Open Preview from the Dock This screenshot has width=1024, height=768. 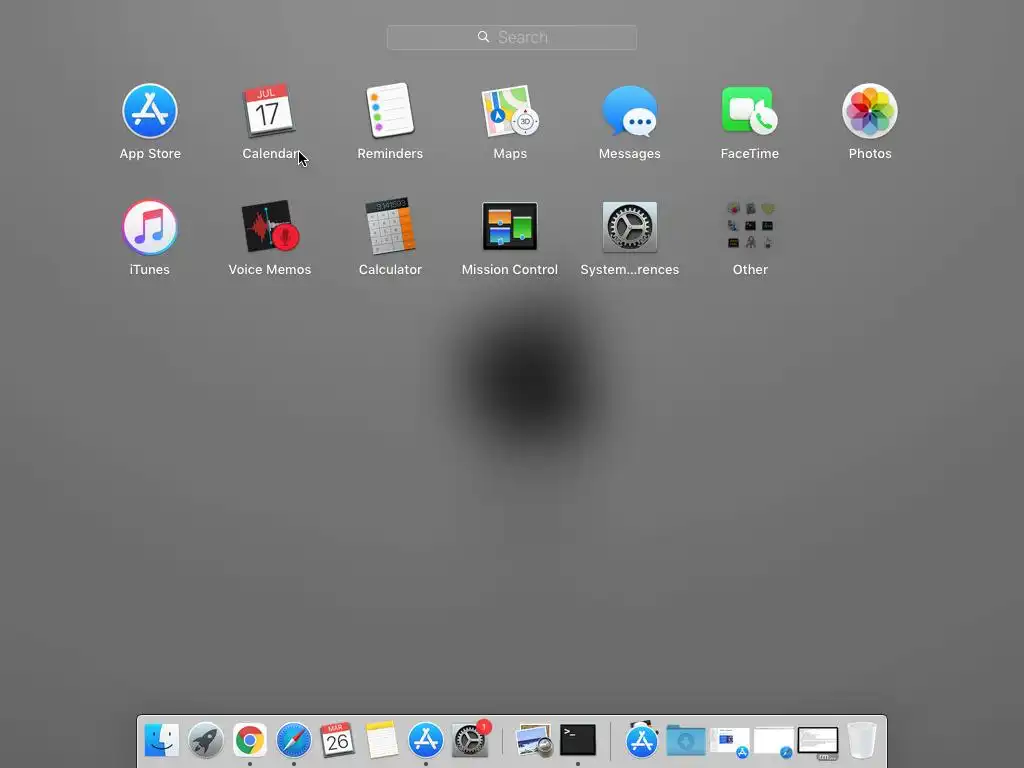tap(534, 740)
